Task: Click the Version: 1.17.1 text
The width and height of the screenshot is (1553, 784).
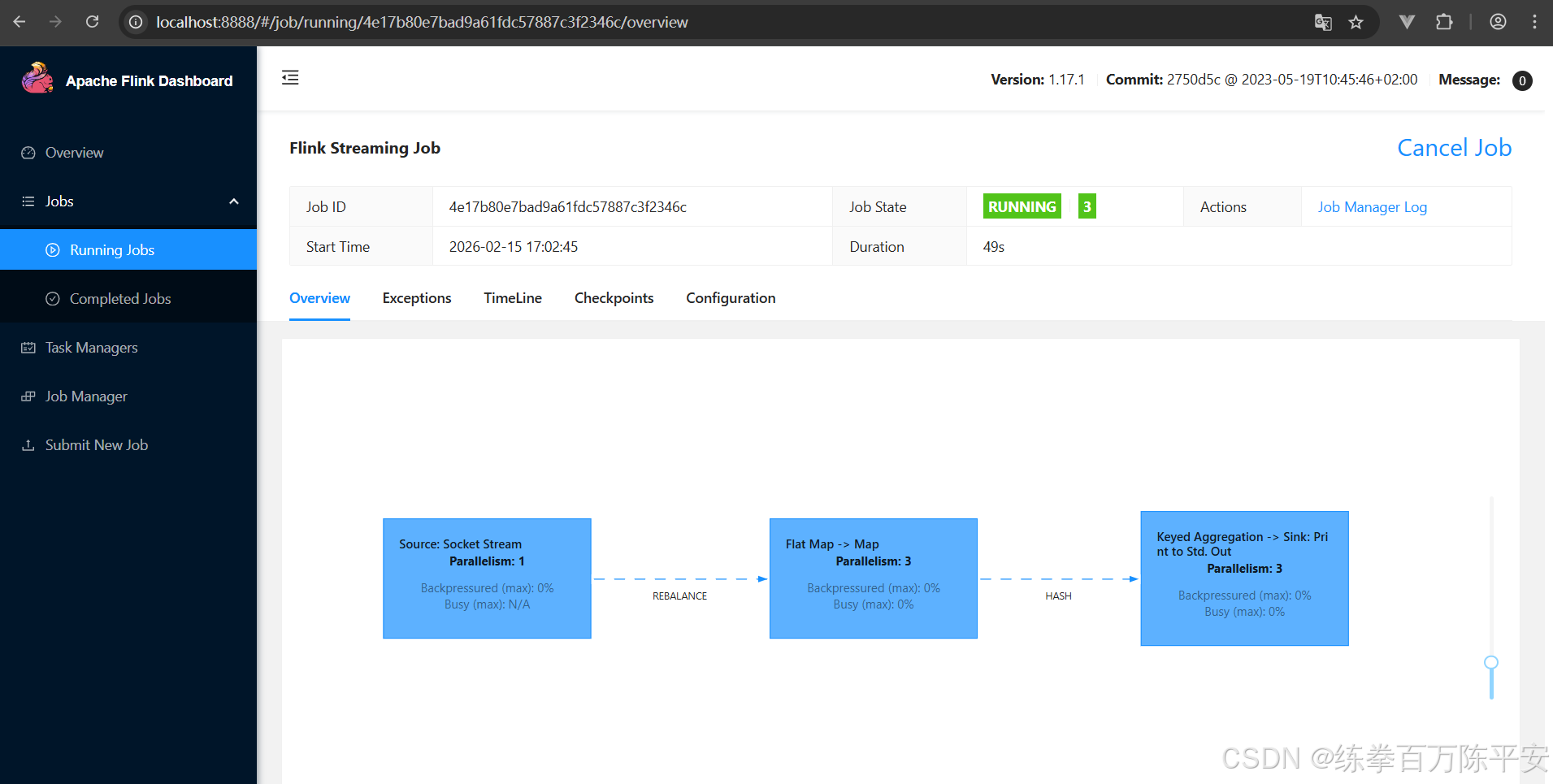Action: click(x=1037, y=80)
